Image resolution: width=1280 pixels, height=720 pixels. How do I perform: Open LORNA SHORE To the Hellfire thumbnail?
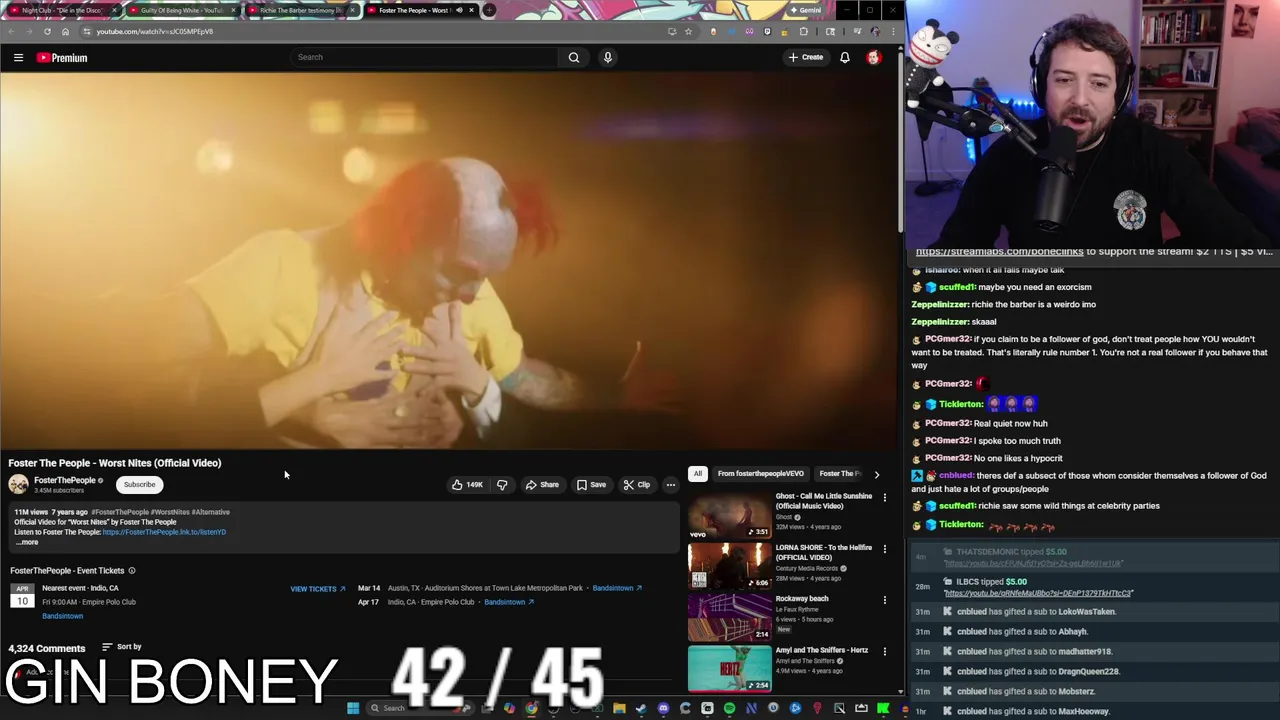pyautogui.click(x=729, y=566)
